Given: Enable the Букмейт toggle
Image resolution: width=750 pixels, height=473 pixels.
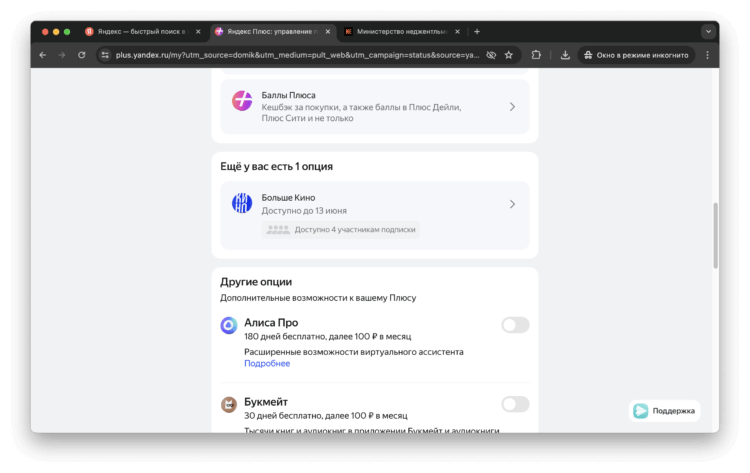Looking at the screenshot, I should [515, 404].
